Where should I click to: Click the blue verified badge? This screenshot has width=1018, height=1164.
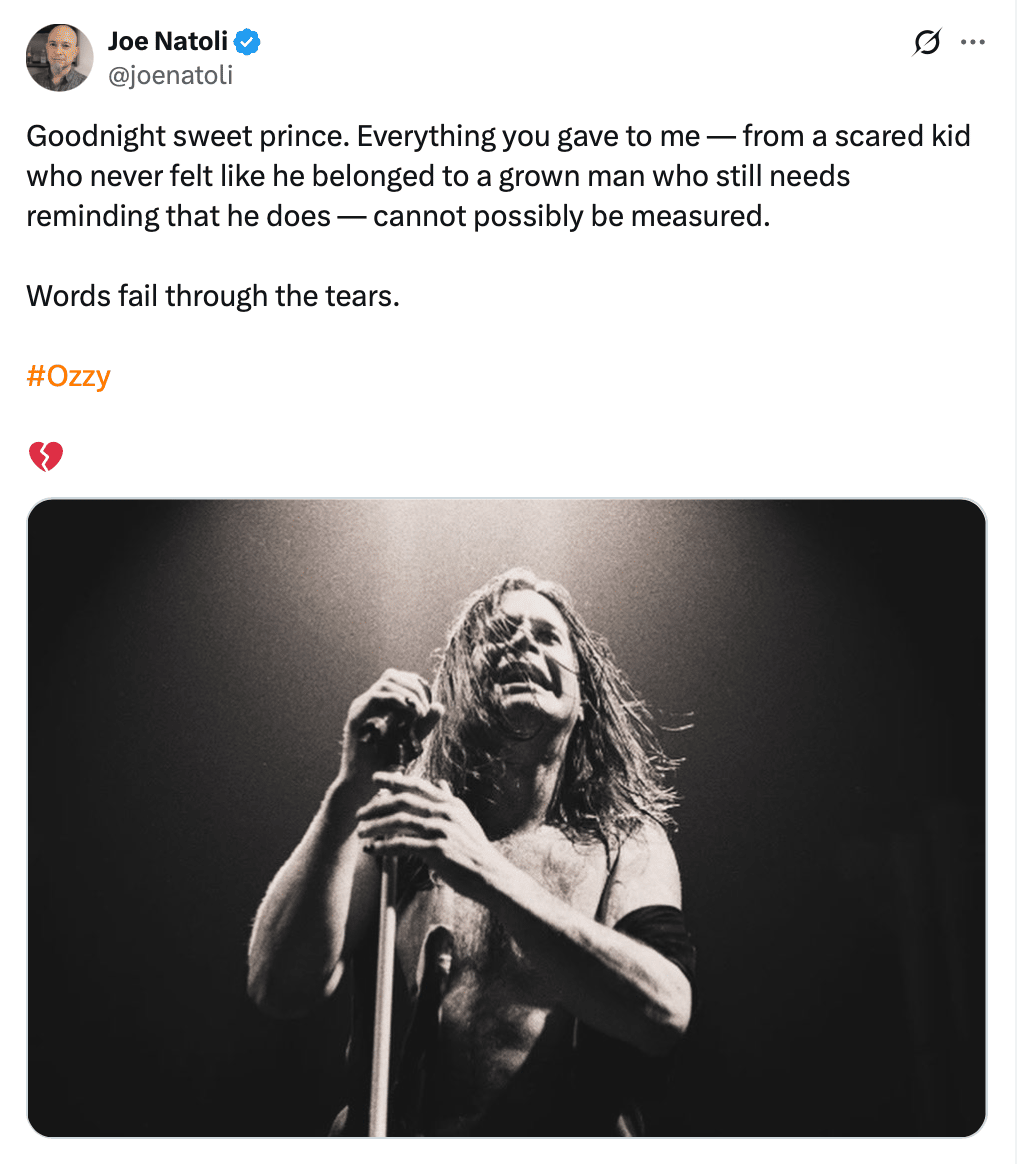point(247,43)
